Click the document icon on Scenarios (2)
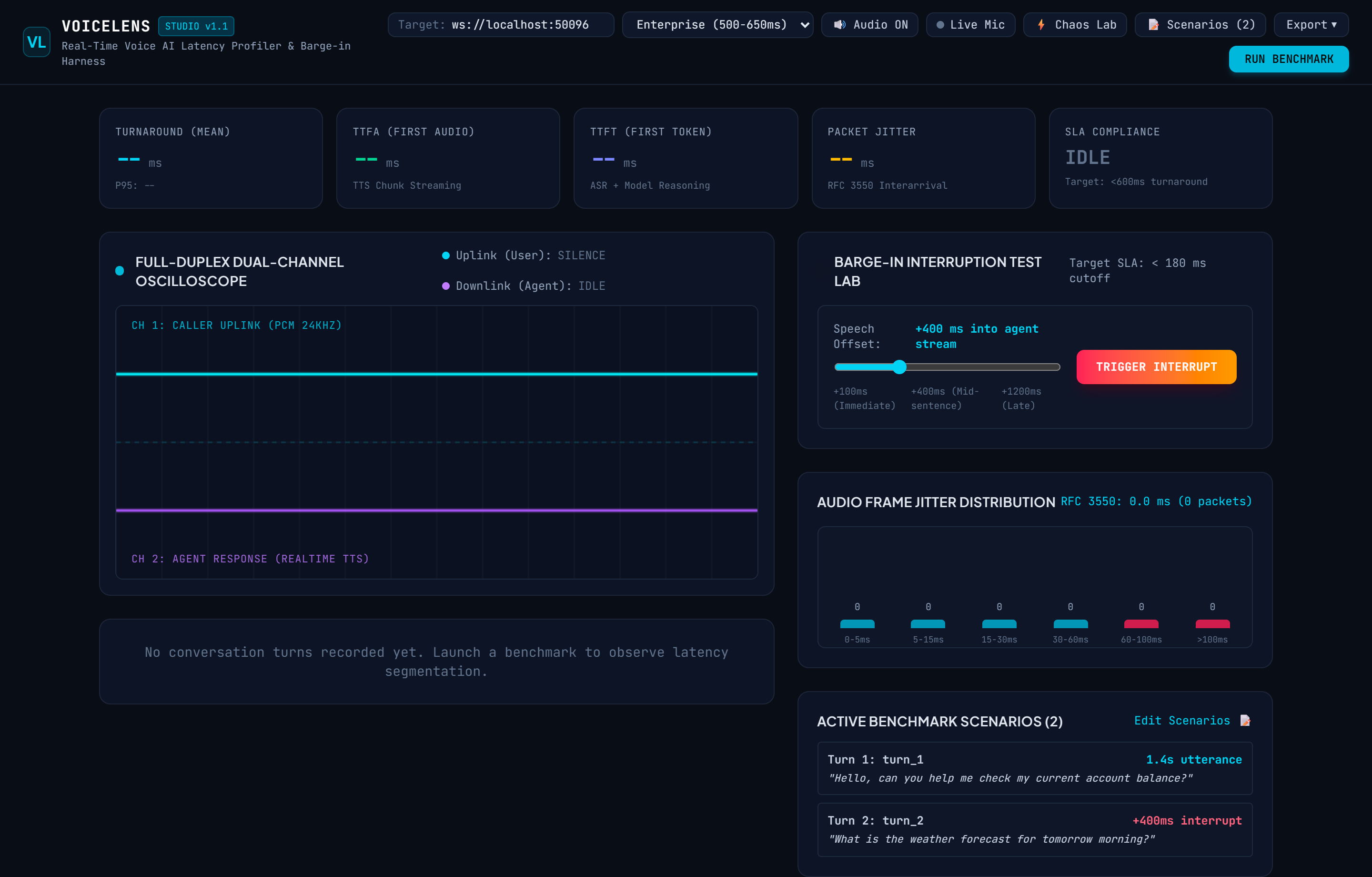 (1153, 24)
